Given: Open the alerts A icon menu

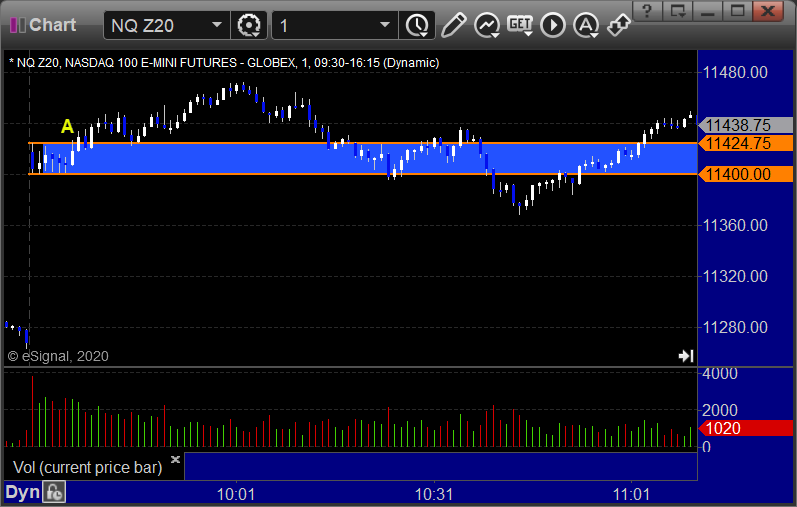Looking at the screenshot, I should coord(586,25).
